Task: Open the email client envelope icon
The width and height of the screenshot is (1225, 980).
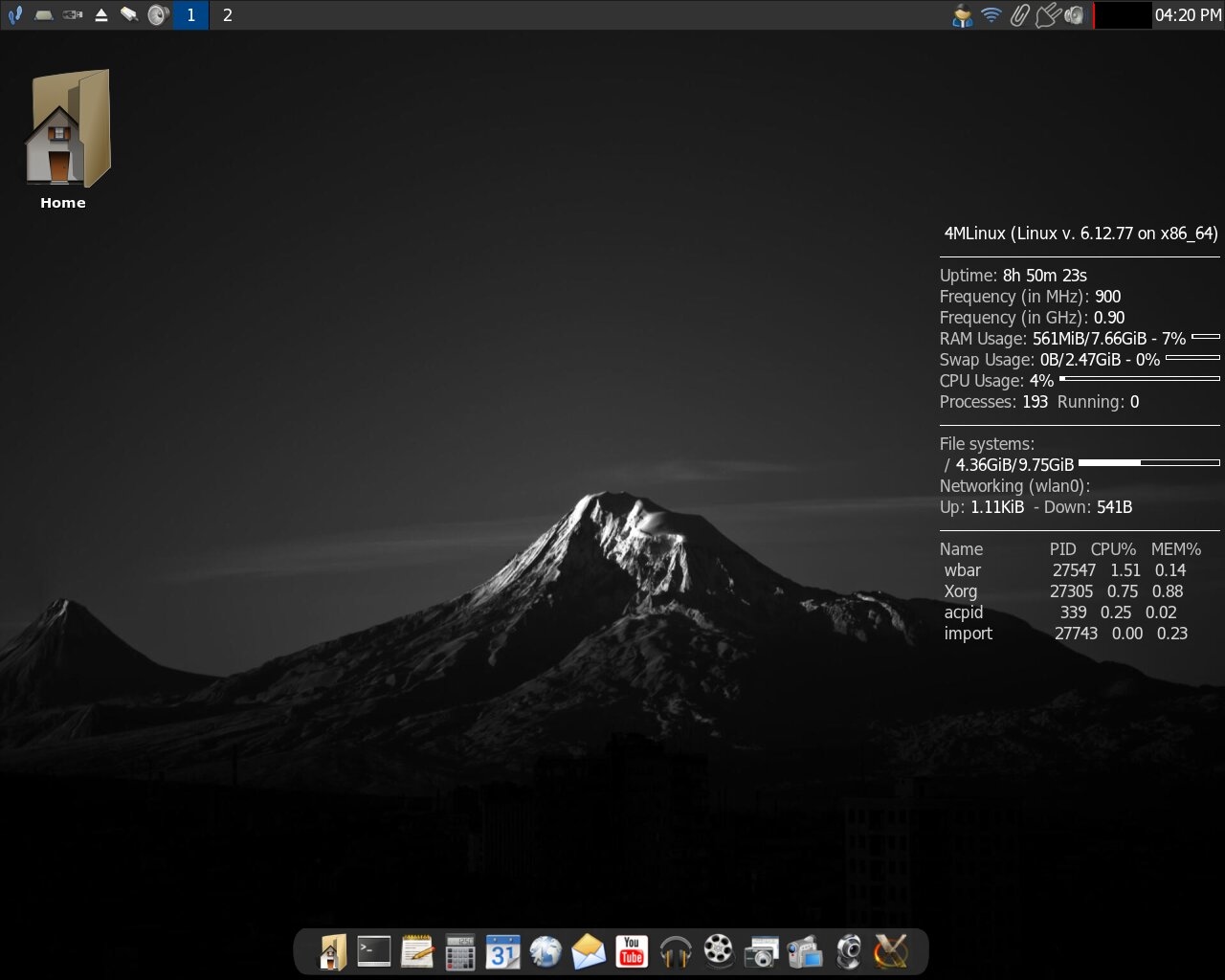Action: coord(587,951)
